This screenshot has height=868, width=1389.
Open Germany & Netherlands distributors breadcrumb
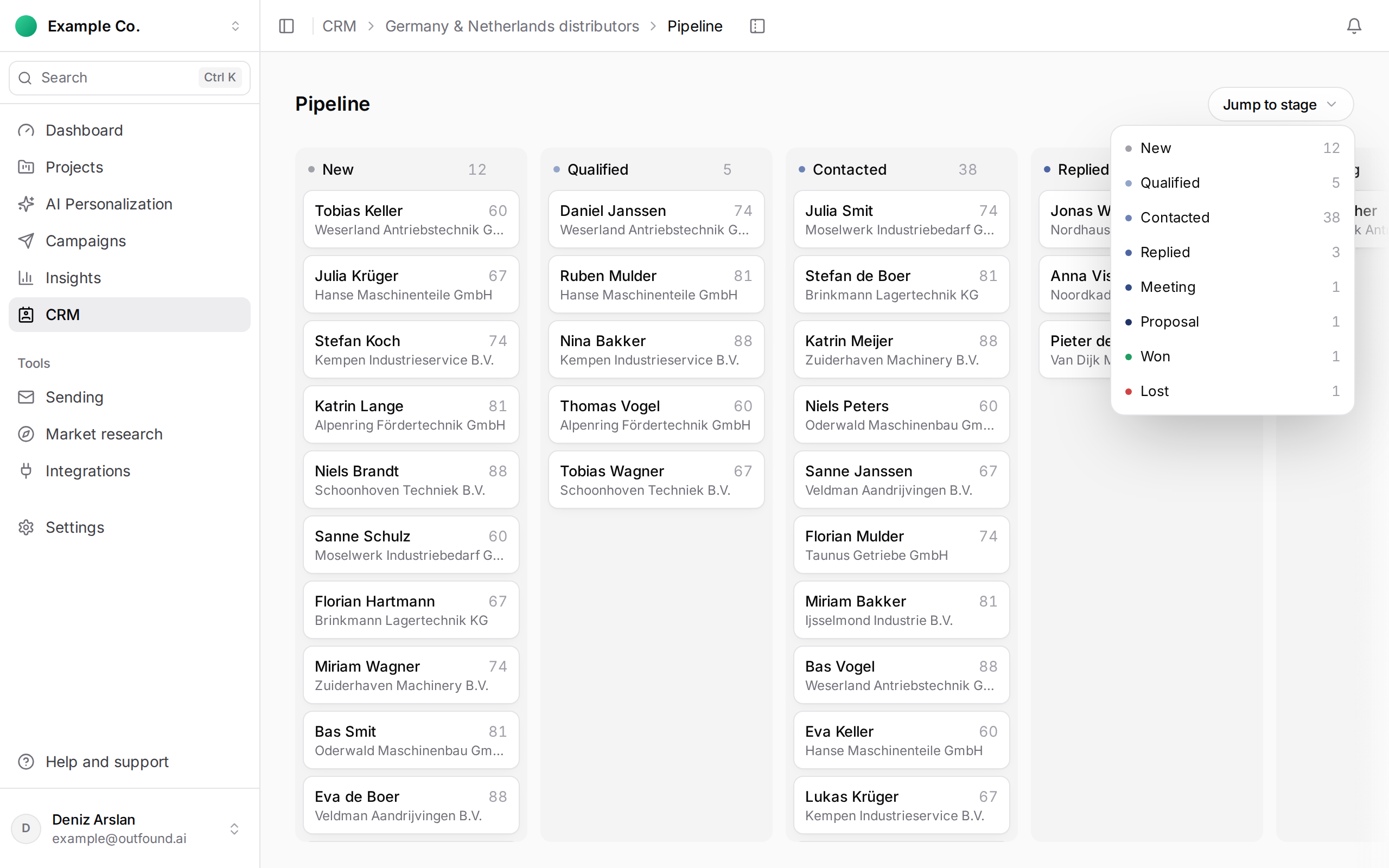pyautogui.click(x=512, y=26)
